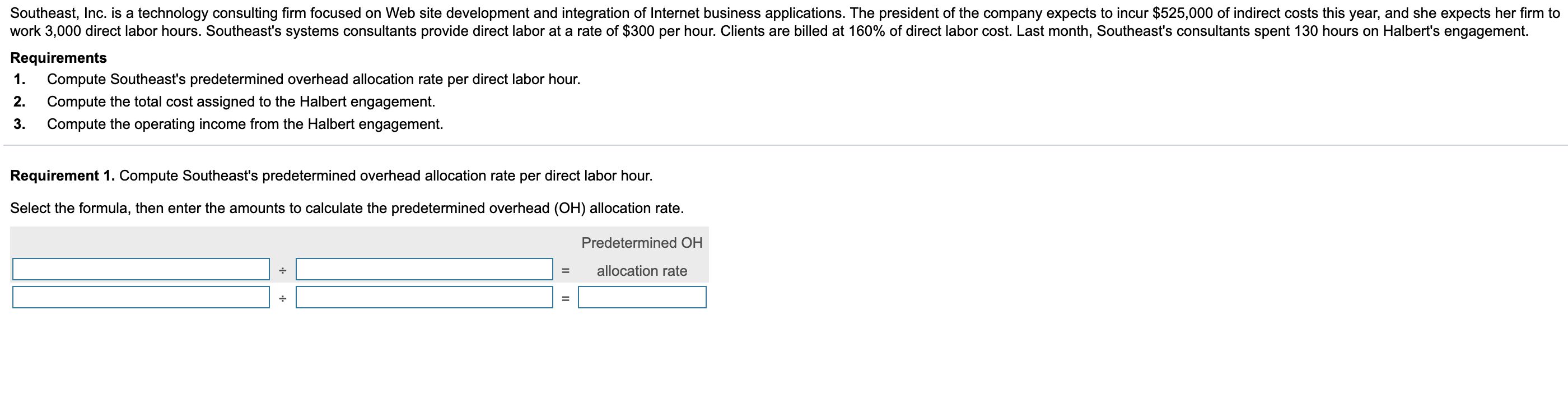This screenshot has width=1568, height=416.
Task: Select the second-row numerator amount entry box
Action: pyautogui.click(x=140, y=298)
